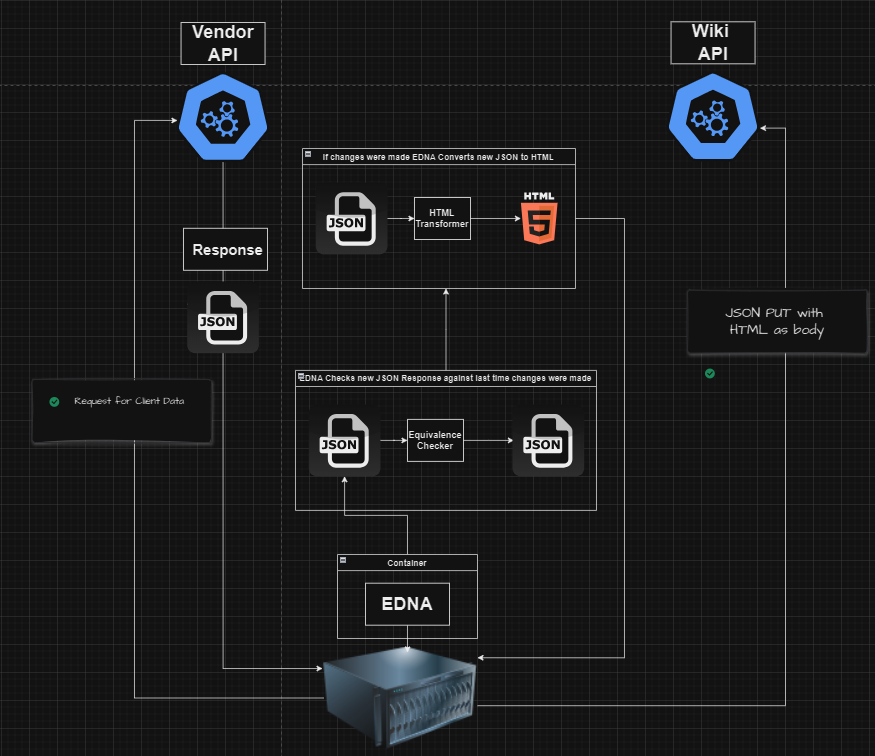Collapse the 'EDNA Checks new JSON Response' container
Screen dimensions: 875x756
click(300, 377)
